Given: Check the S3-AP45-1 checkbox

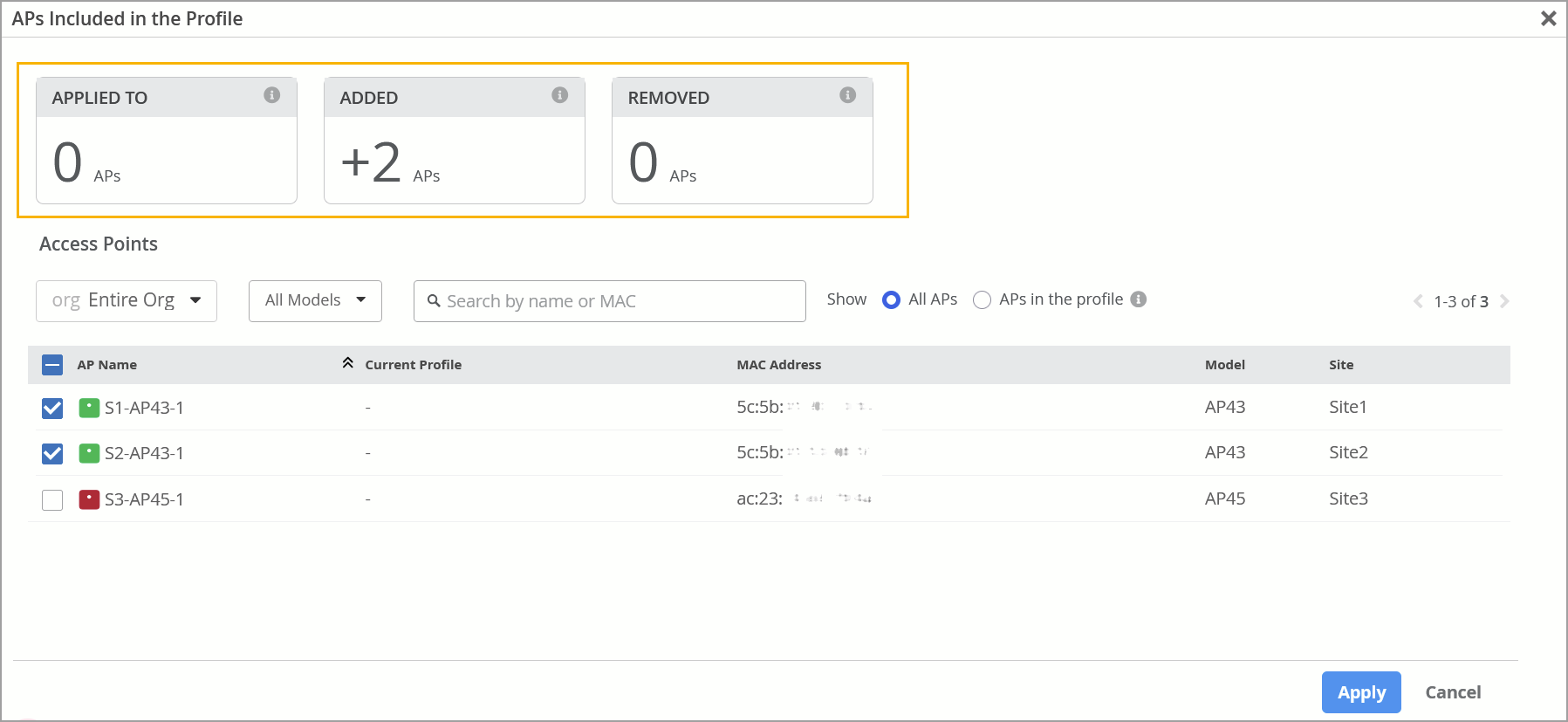Looking at the screenshot, I should point(52,499).
